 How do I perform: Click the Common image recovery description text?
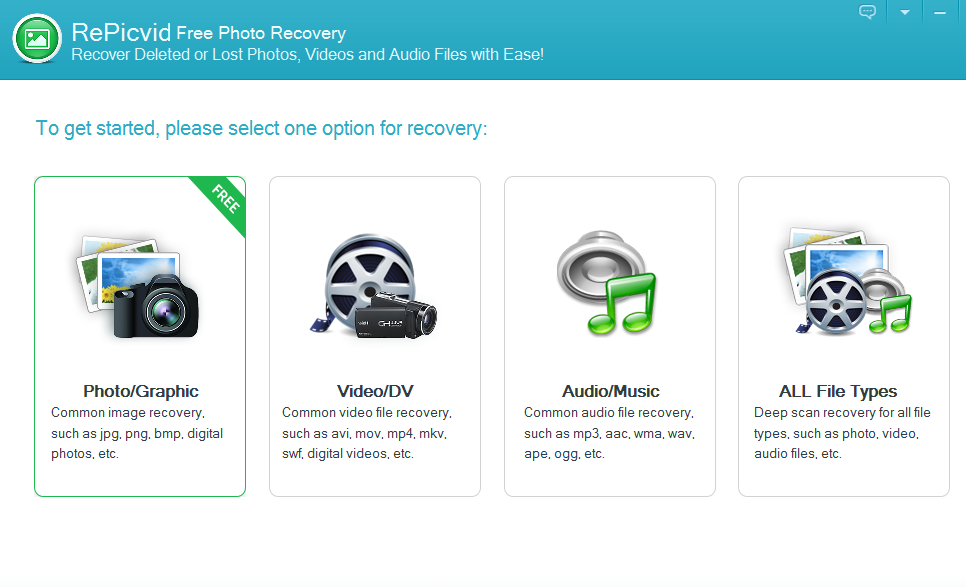[137, 433]
